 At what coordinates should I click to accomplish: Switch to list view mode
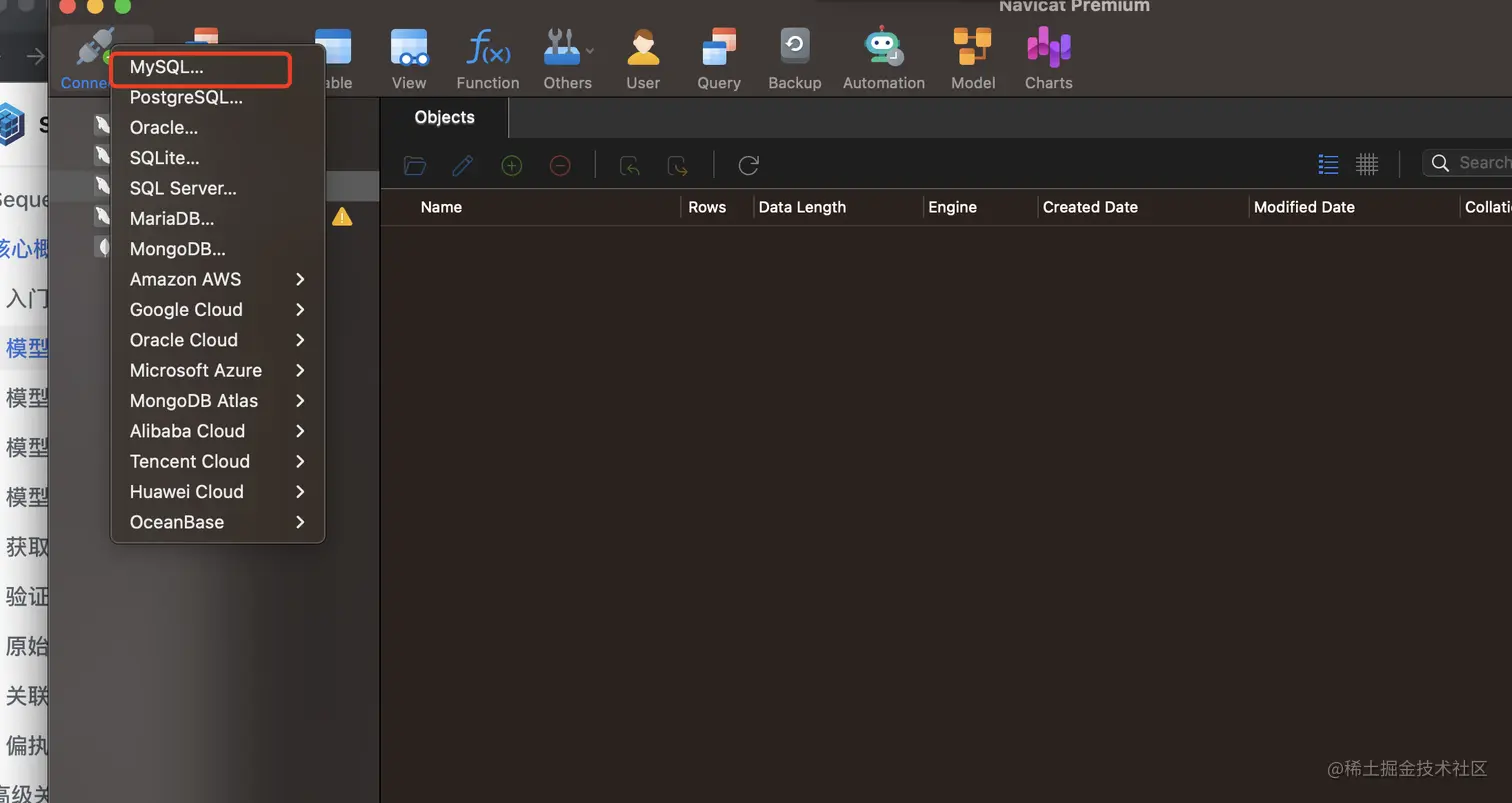(x=1328, y=164)
